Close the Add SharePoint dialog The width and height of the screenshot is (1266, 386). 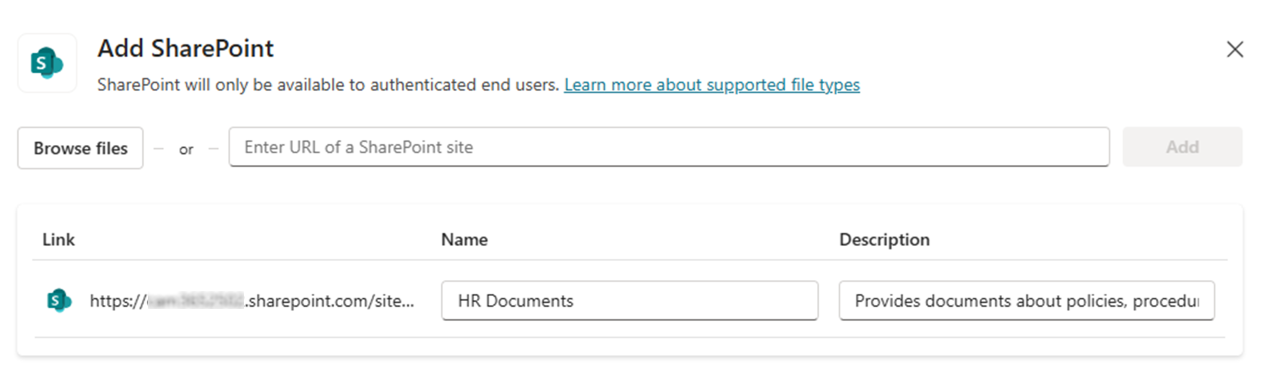tap(1235, 50)
